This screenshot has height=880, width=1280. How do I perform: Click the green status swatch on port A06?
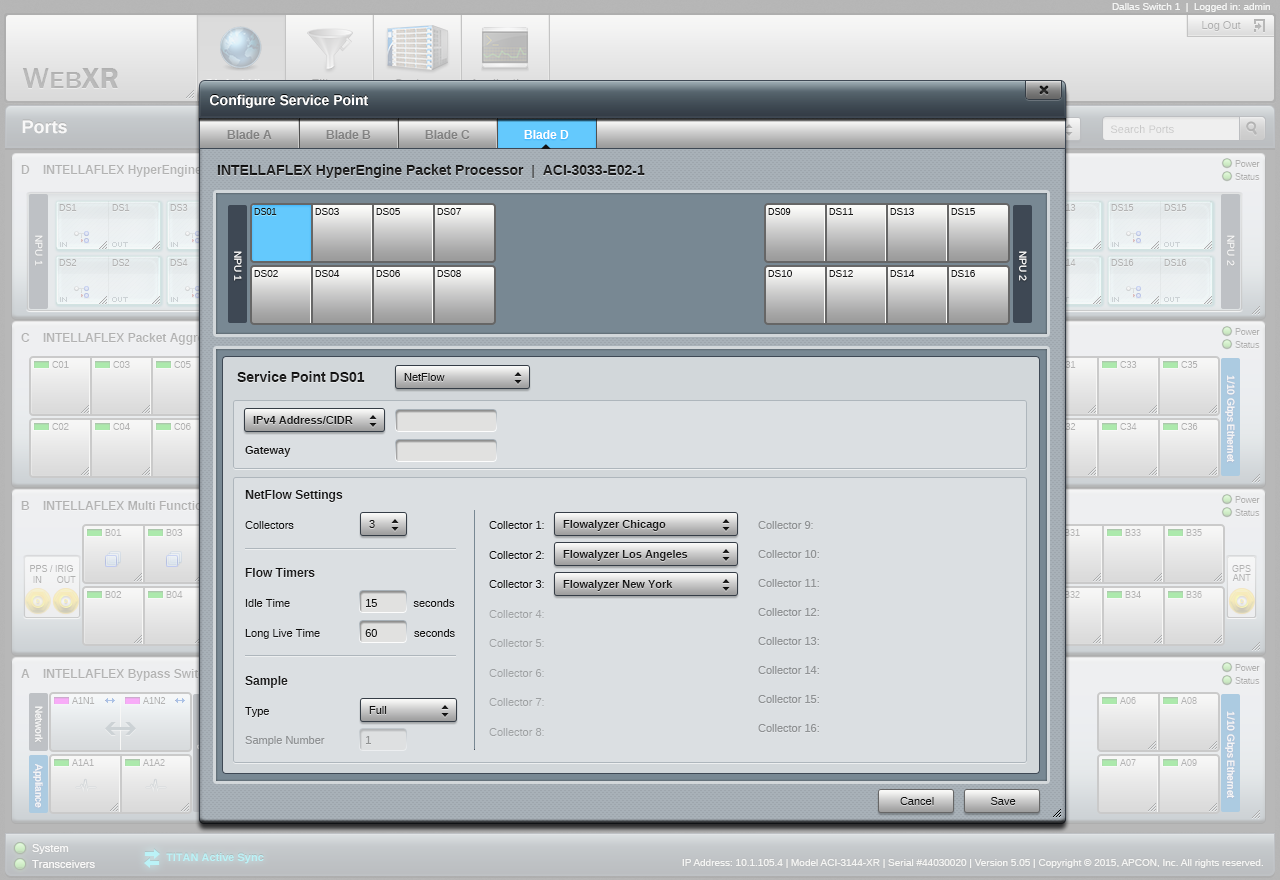[x=1109, y=701]
